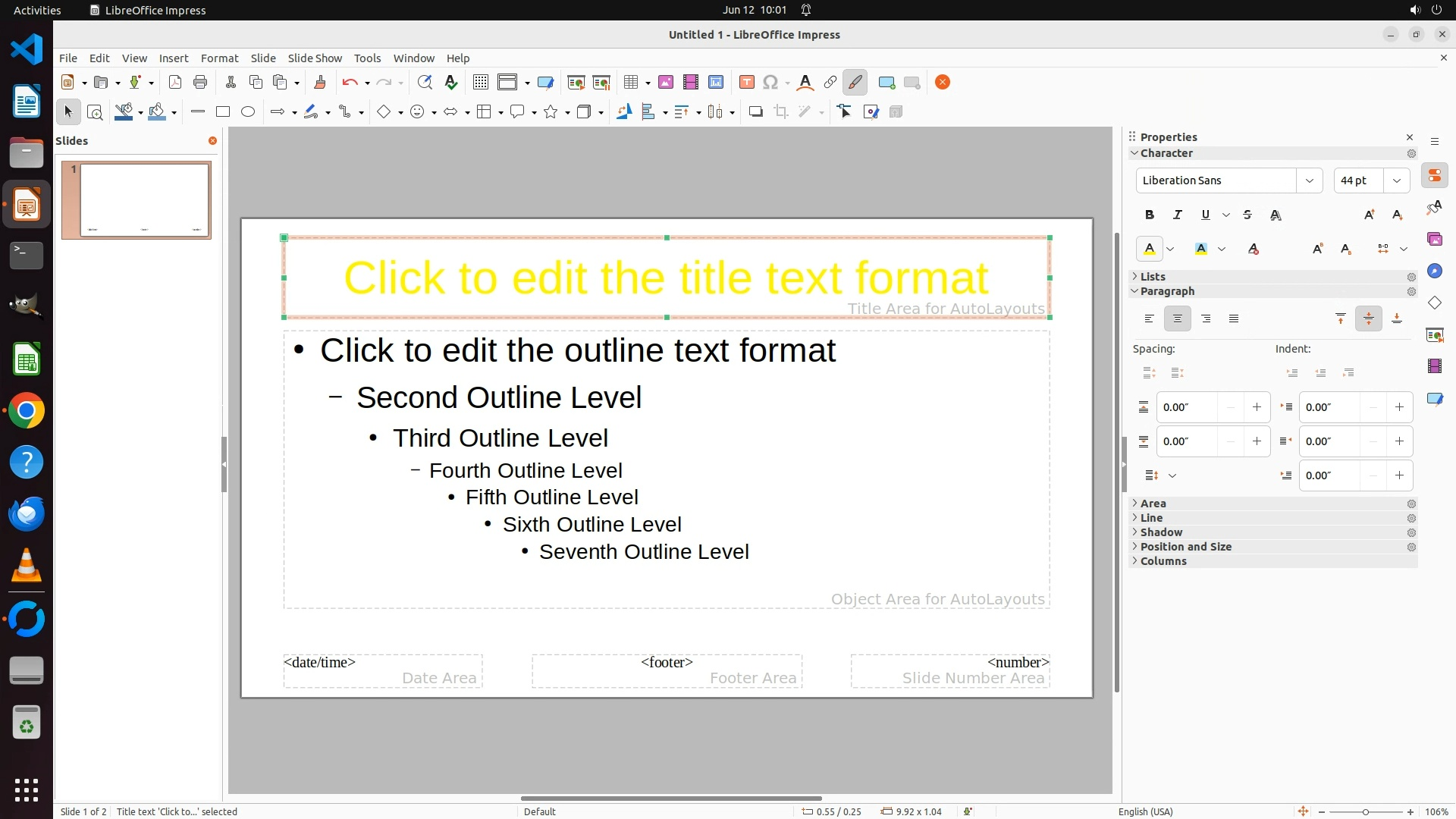The image size is (1456, 819).
Task: Click the yellow font color swatch
Action: (1149, 249)
